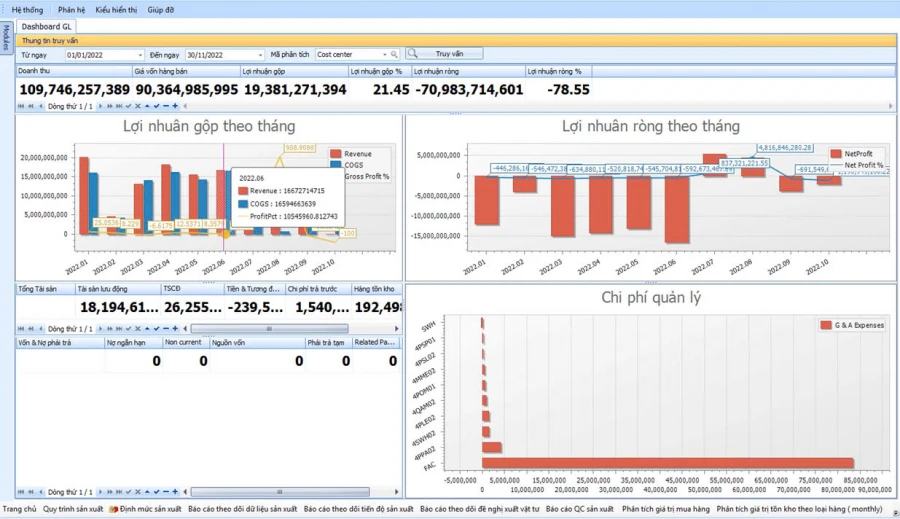This screenshot has height=519, width=900.
Task: Click minus (delete) icon in Tổng Tài sản navigator
Action: (x=166, y=329)
